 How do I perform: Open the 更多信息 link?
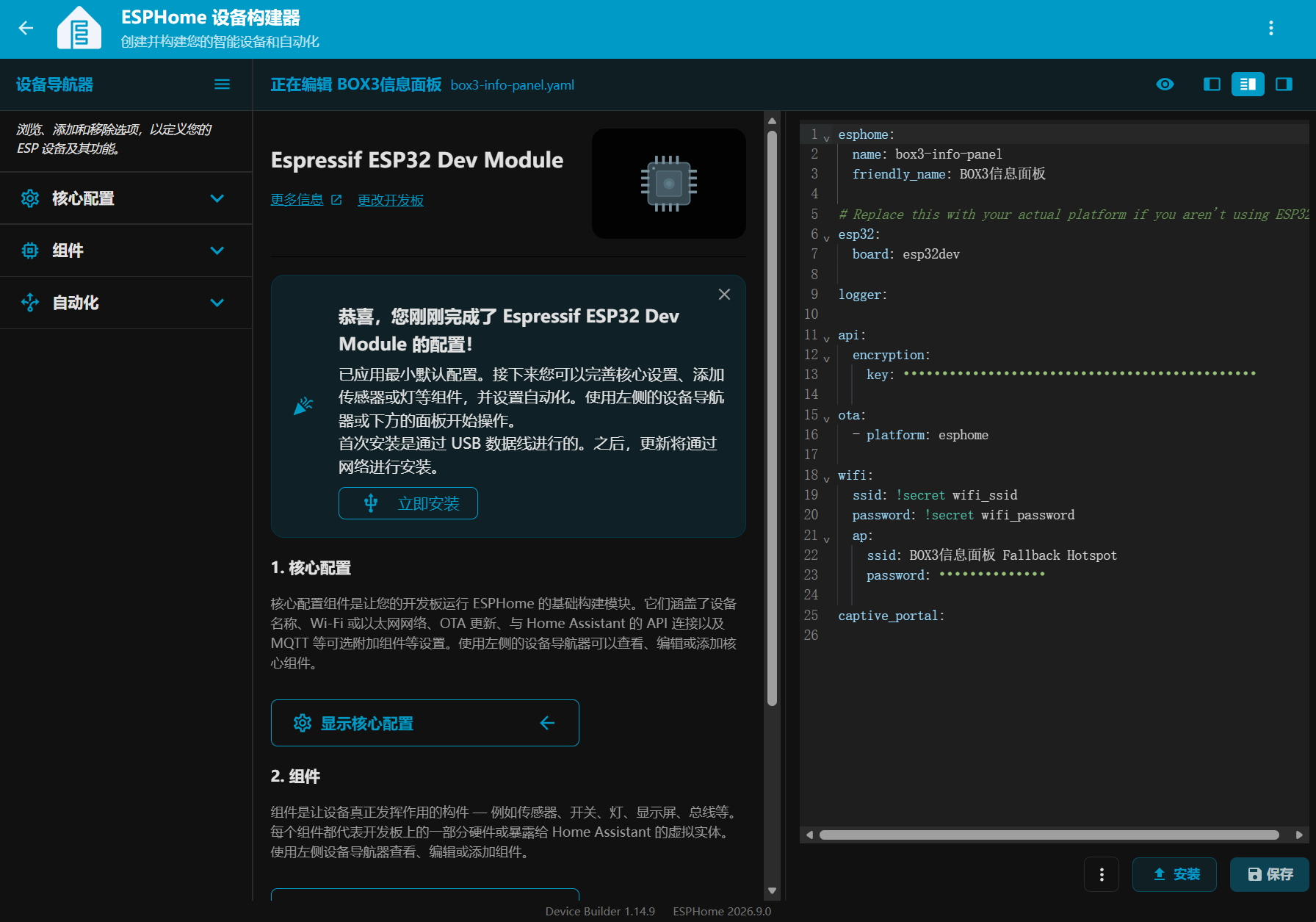click(x=297, y=200)
